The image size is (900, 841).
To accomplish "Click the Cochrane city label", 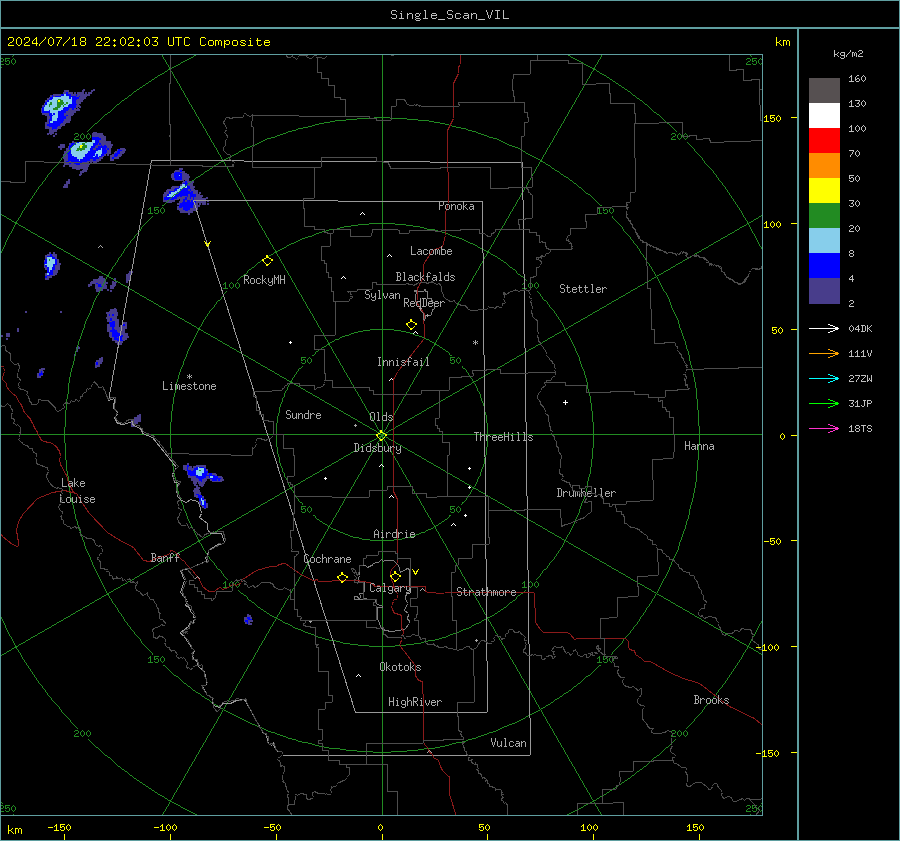I will (327, 559).
